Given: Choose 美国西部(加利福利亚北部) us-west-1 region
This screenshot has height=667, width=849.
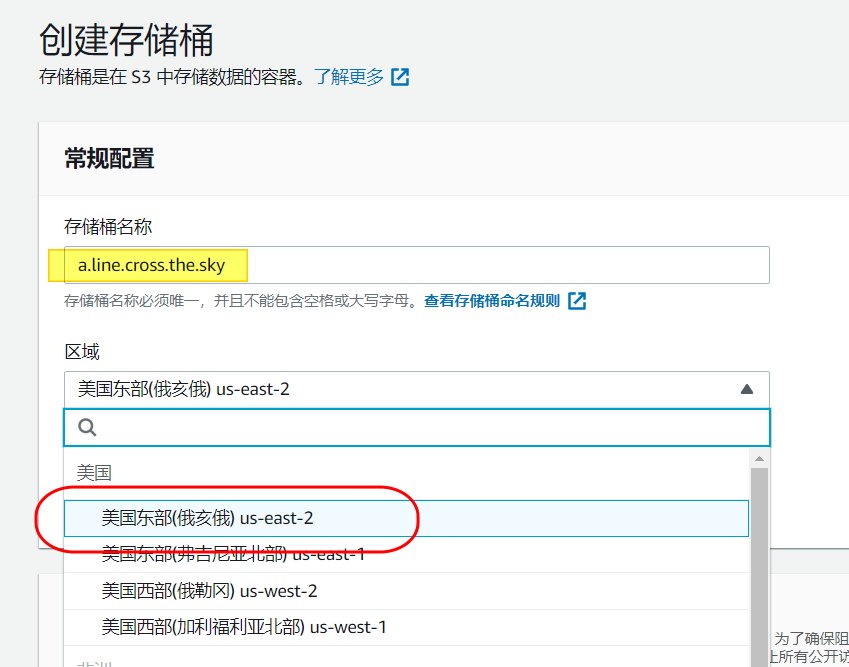Looking at the screenshot, I should (243, 627).
